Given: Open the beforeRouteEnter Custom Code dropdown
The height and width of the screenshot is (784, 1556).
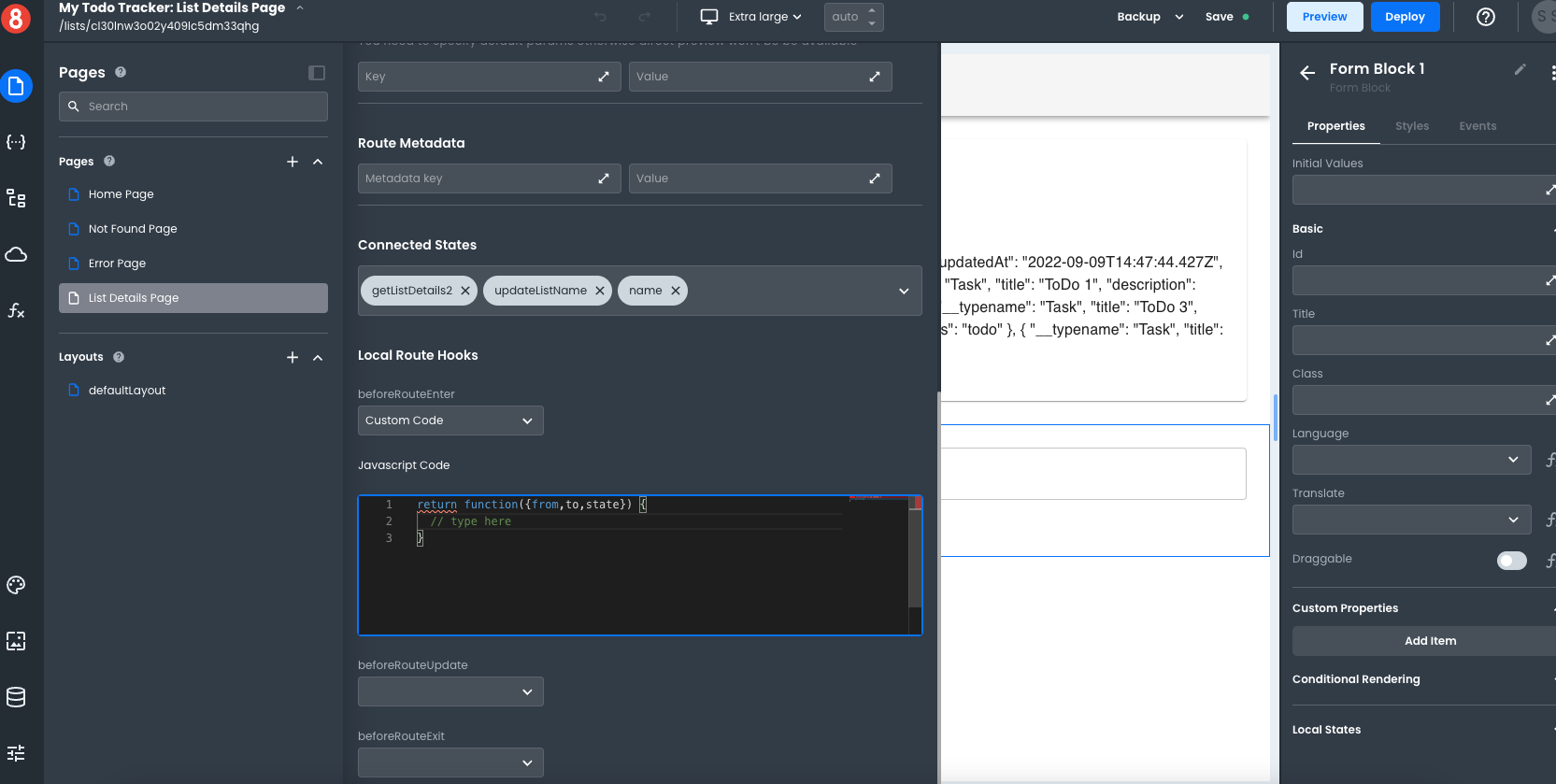Looking at the screenshot, I should point(450,421).
